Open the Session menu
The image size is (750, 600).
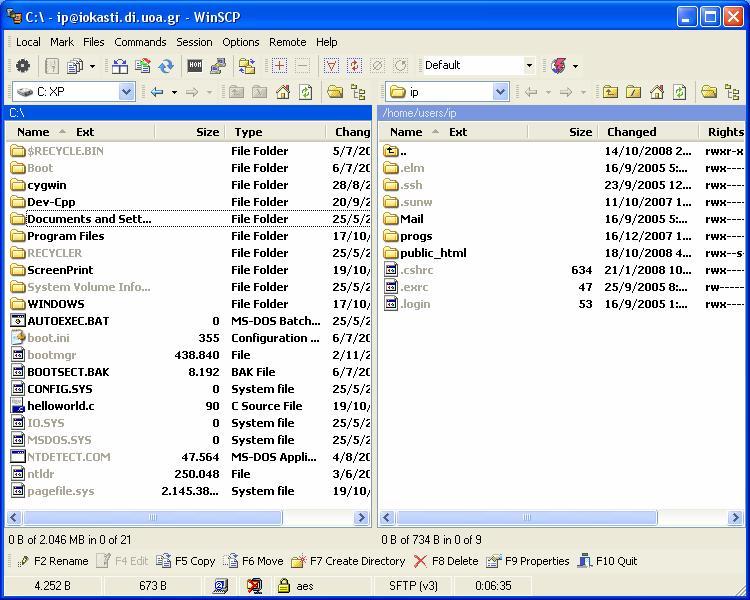pos(194,42)
